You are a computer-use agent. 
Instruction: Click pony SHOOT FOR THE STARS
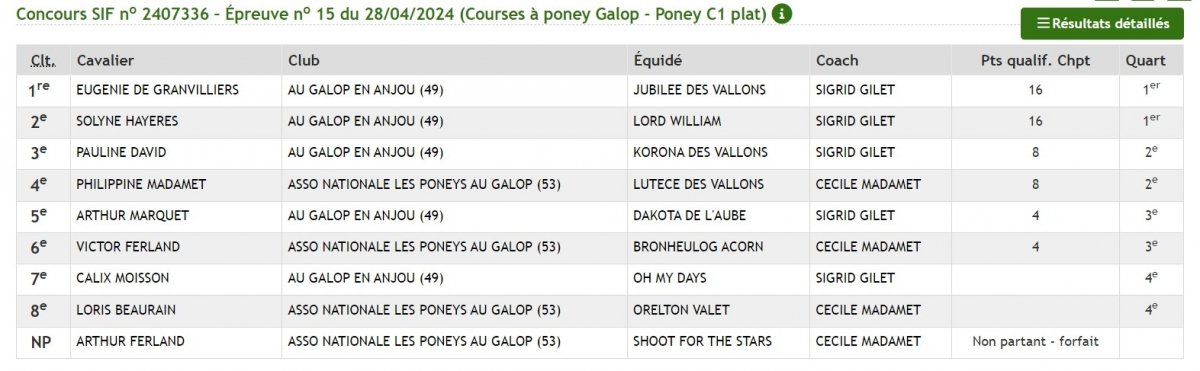coord(702,341)
